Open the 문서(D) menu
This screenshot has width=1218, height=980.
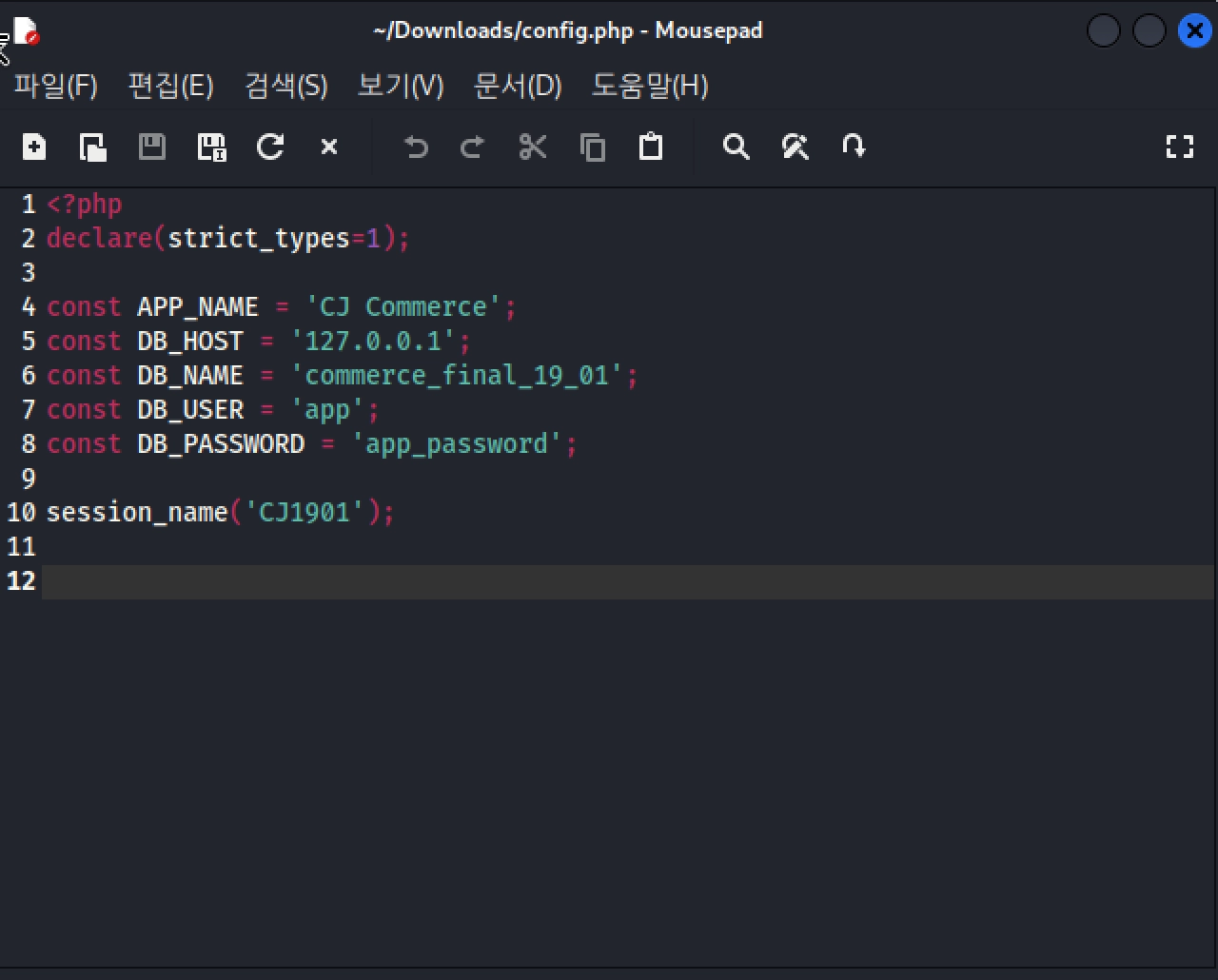pos(518,87)
